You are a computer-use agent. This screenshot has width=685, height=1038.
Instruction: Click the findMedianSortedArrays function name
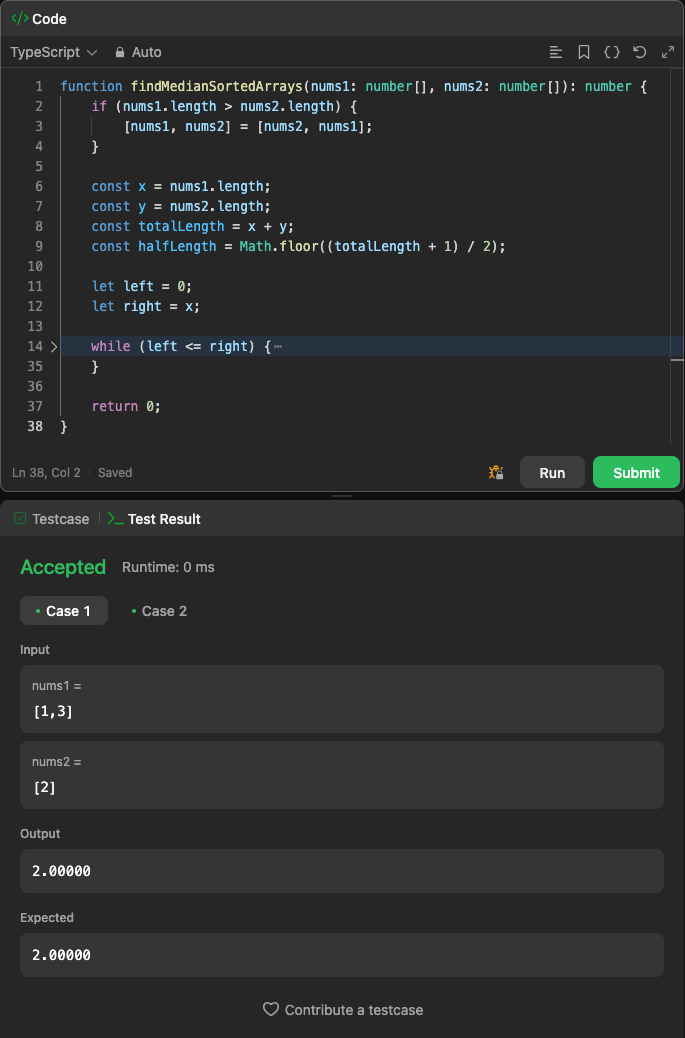216,87
